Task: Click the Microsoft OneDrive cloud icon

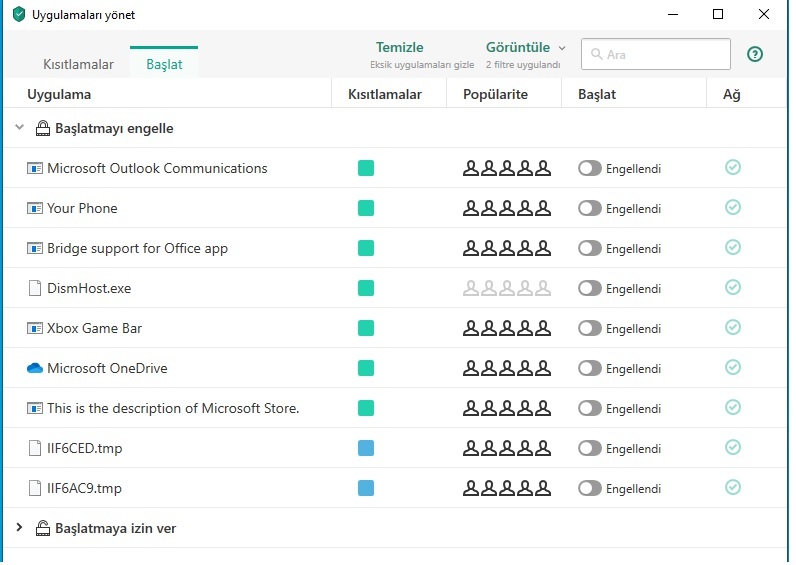Action: coord(35,368)
